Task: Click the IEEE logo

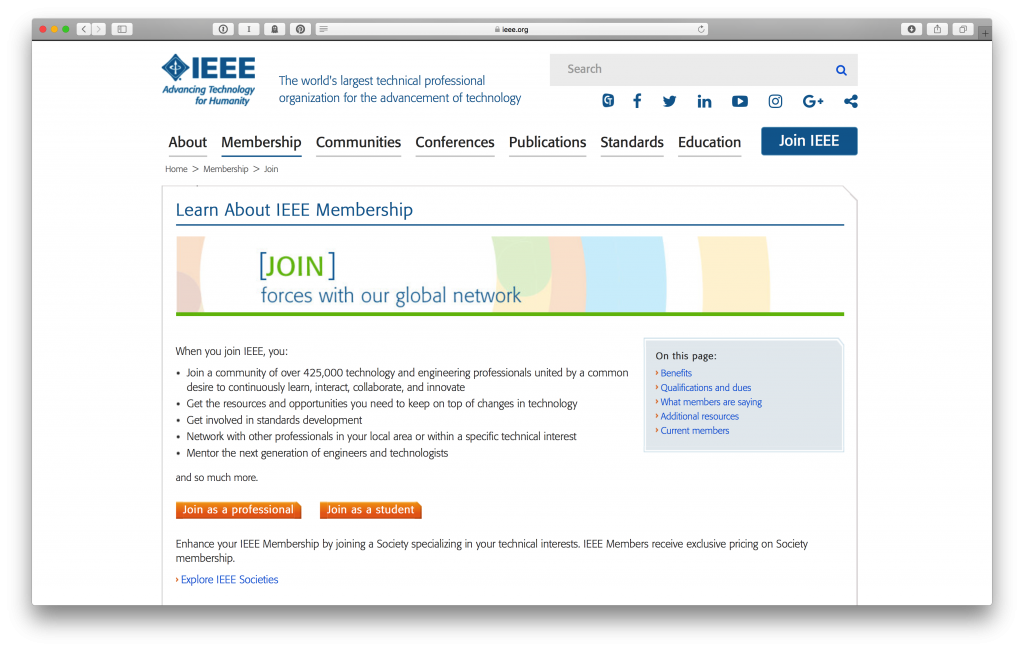Action: [x=209, y=80]
